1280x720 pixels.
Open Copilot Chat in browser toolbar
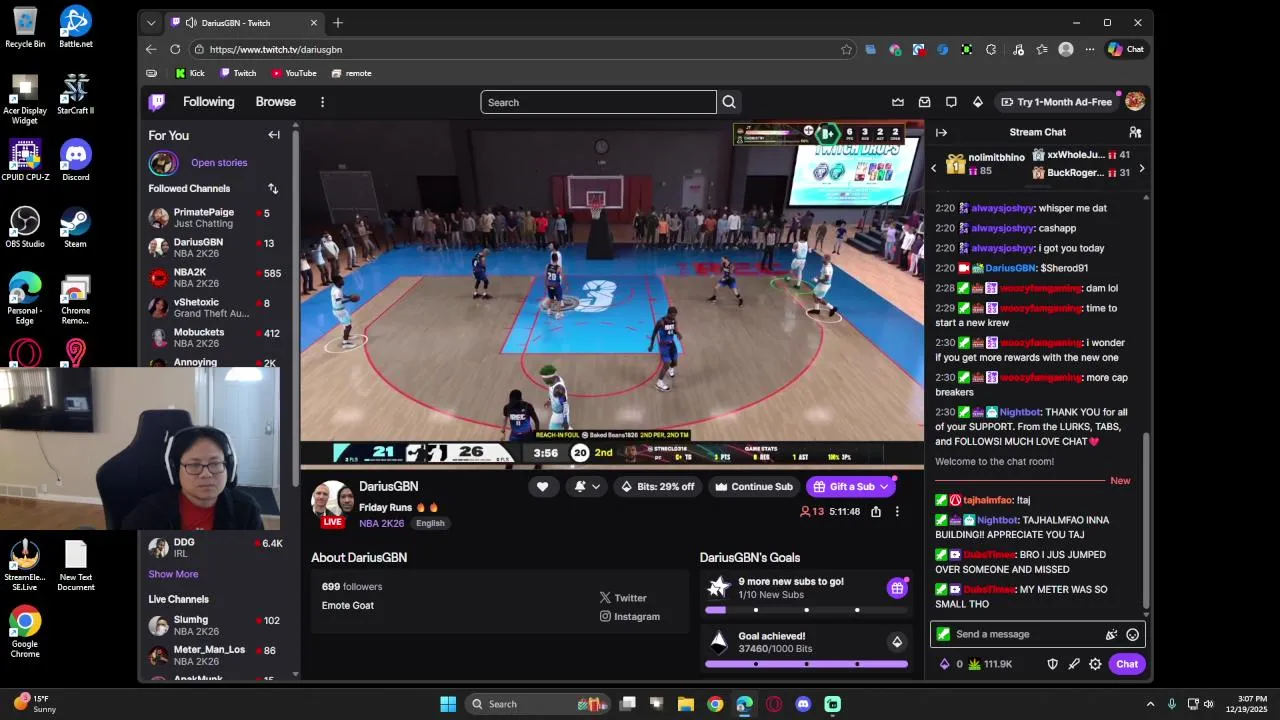[1126, 49]
